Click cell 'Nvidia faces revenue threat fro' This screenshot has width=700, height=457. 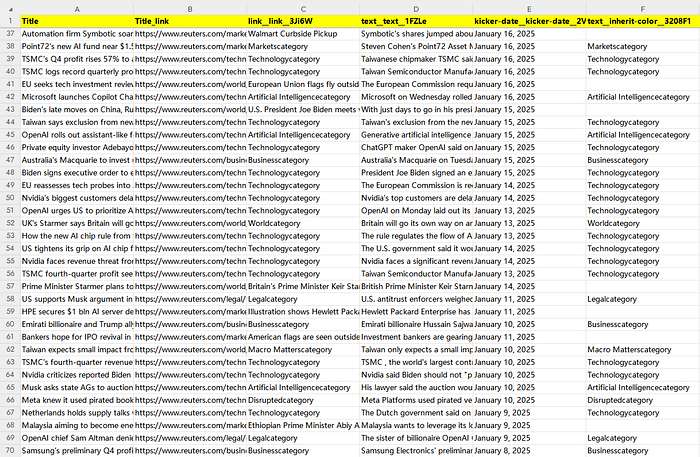[x=77, y=261]
